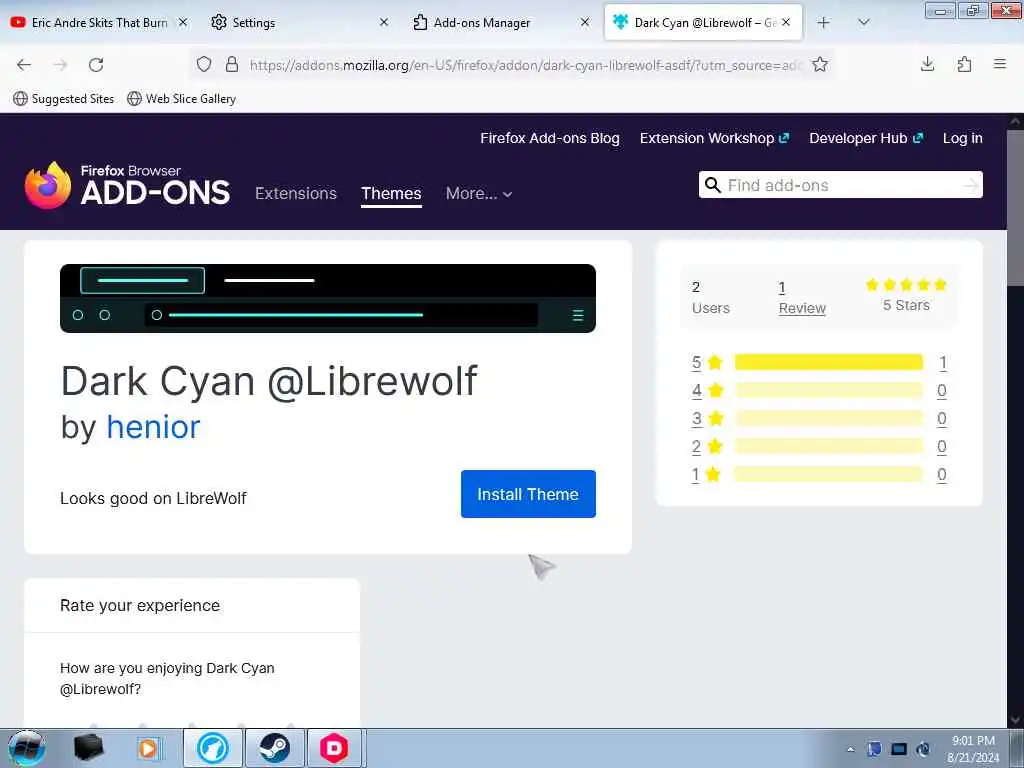Open the Developer Hub link

866,138
